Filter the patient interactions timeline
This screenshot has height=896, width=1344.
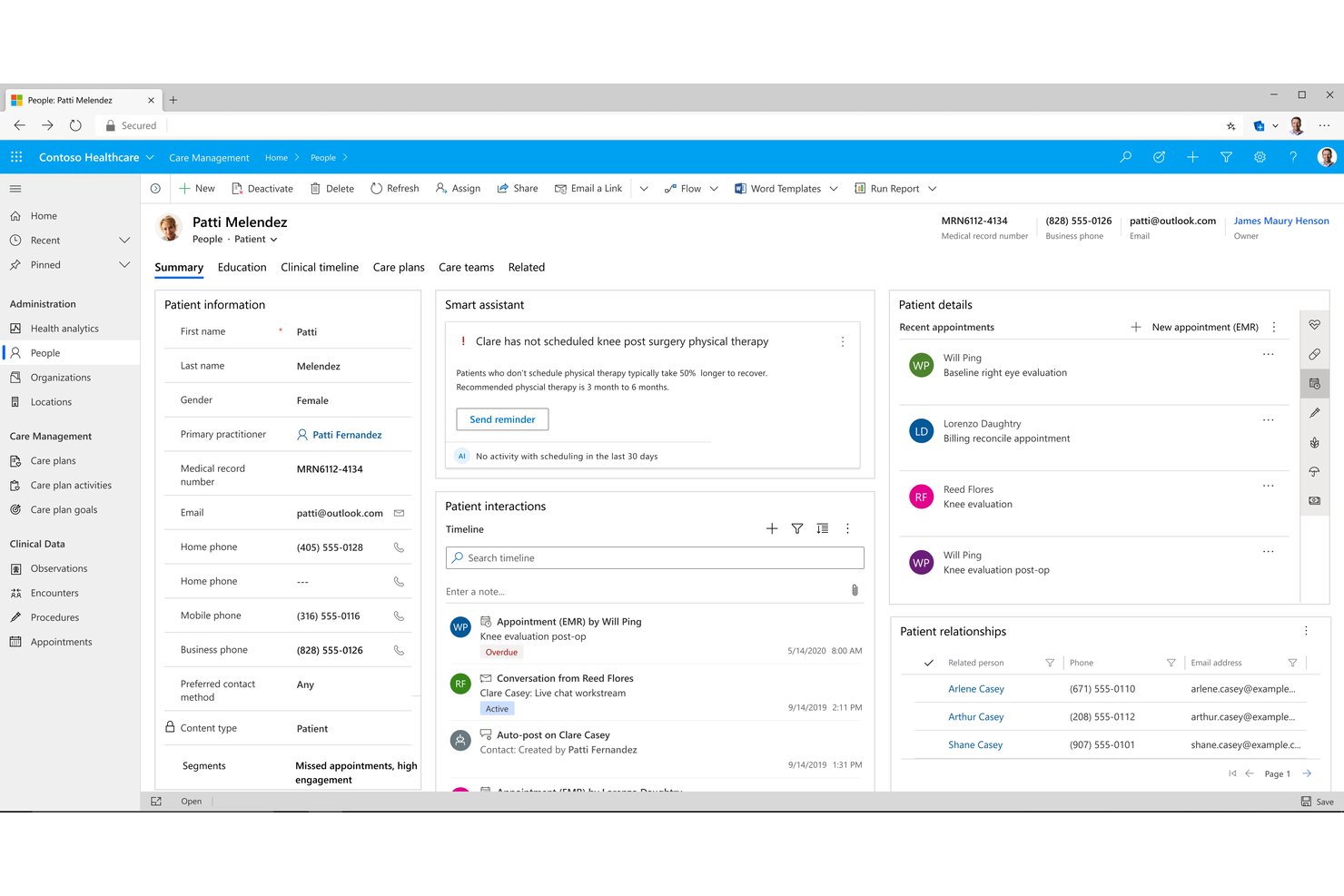tap(797, 528)
